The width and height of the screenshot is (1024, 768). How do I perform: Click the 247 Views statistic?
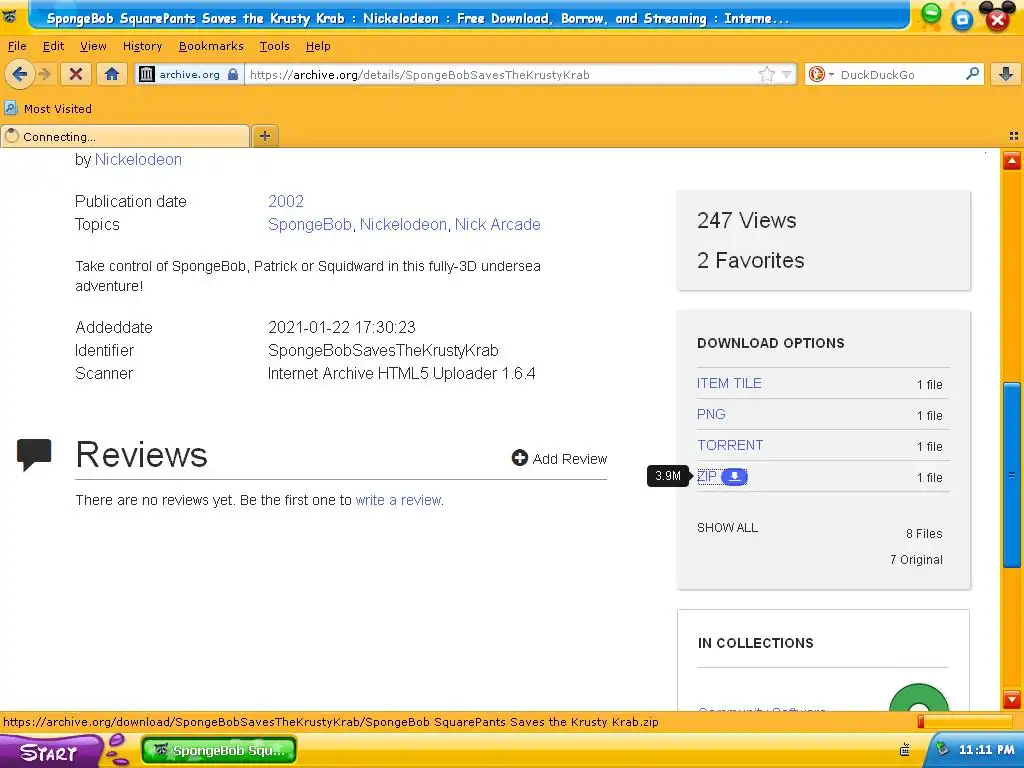click(746, 220)
